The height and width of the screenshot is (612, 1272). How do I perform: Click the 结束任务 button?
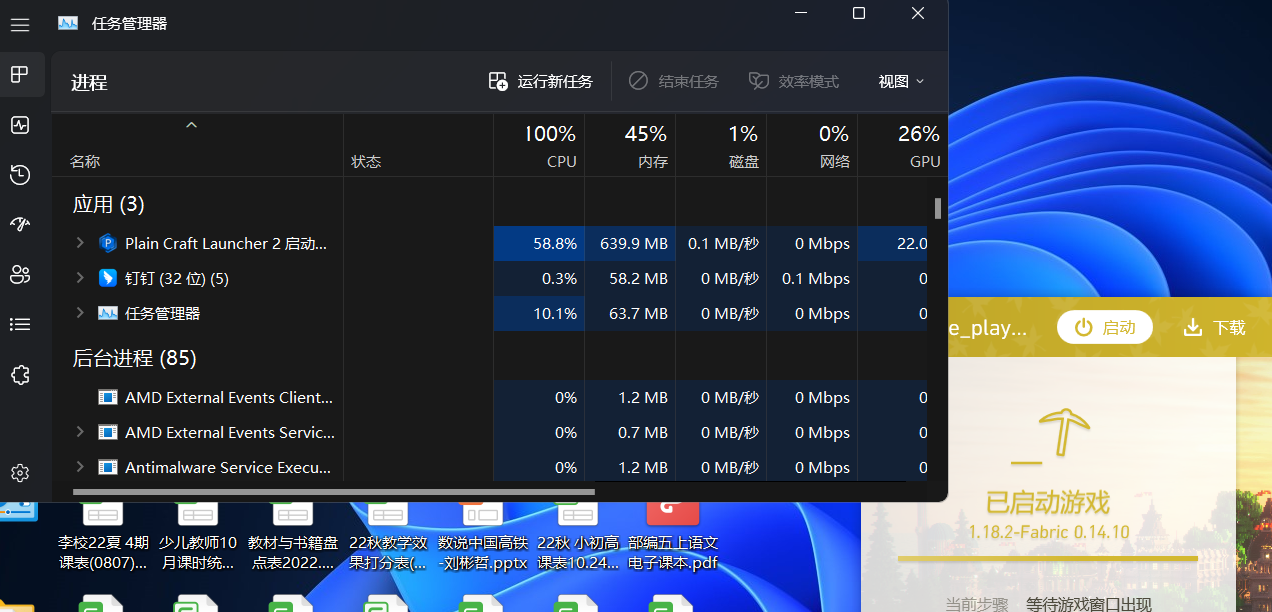[x=672, y=81]
